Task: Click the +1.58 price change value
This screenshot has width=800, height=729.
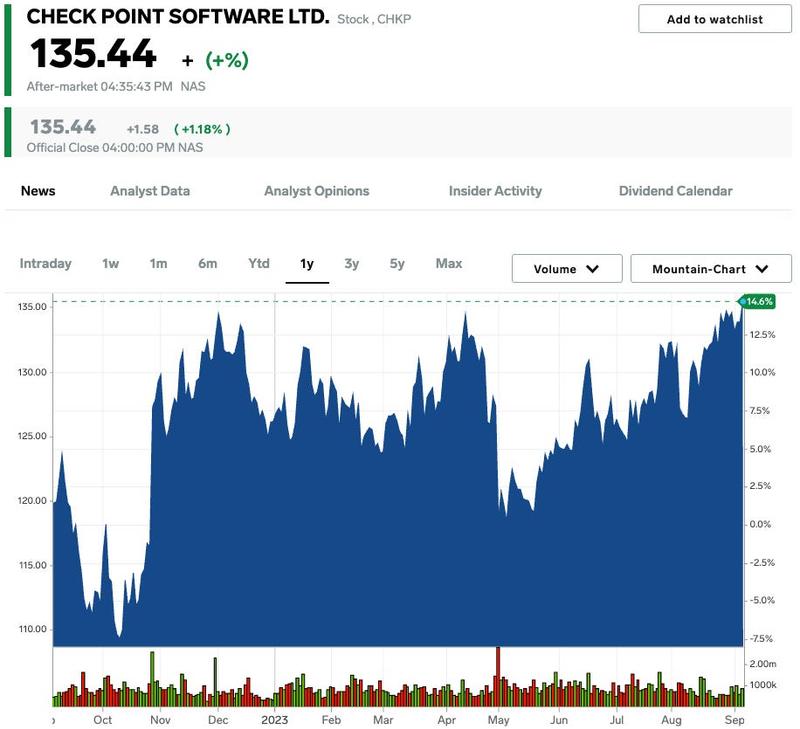Action: pos(143,129)
